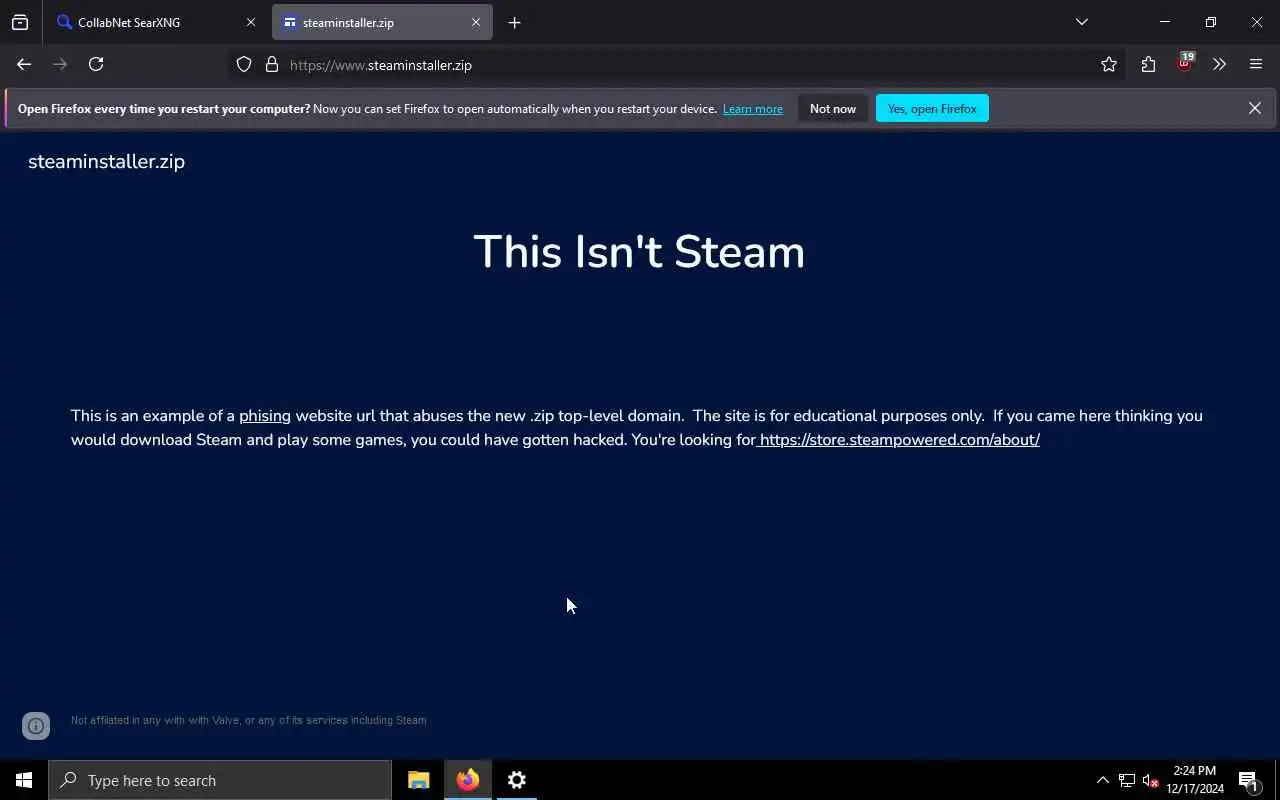Click the Type here to search box
The height and width of the screenshot is (800, 1280).
coord(220,780)
